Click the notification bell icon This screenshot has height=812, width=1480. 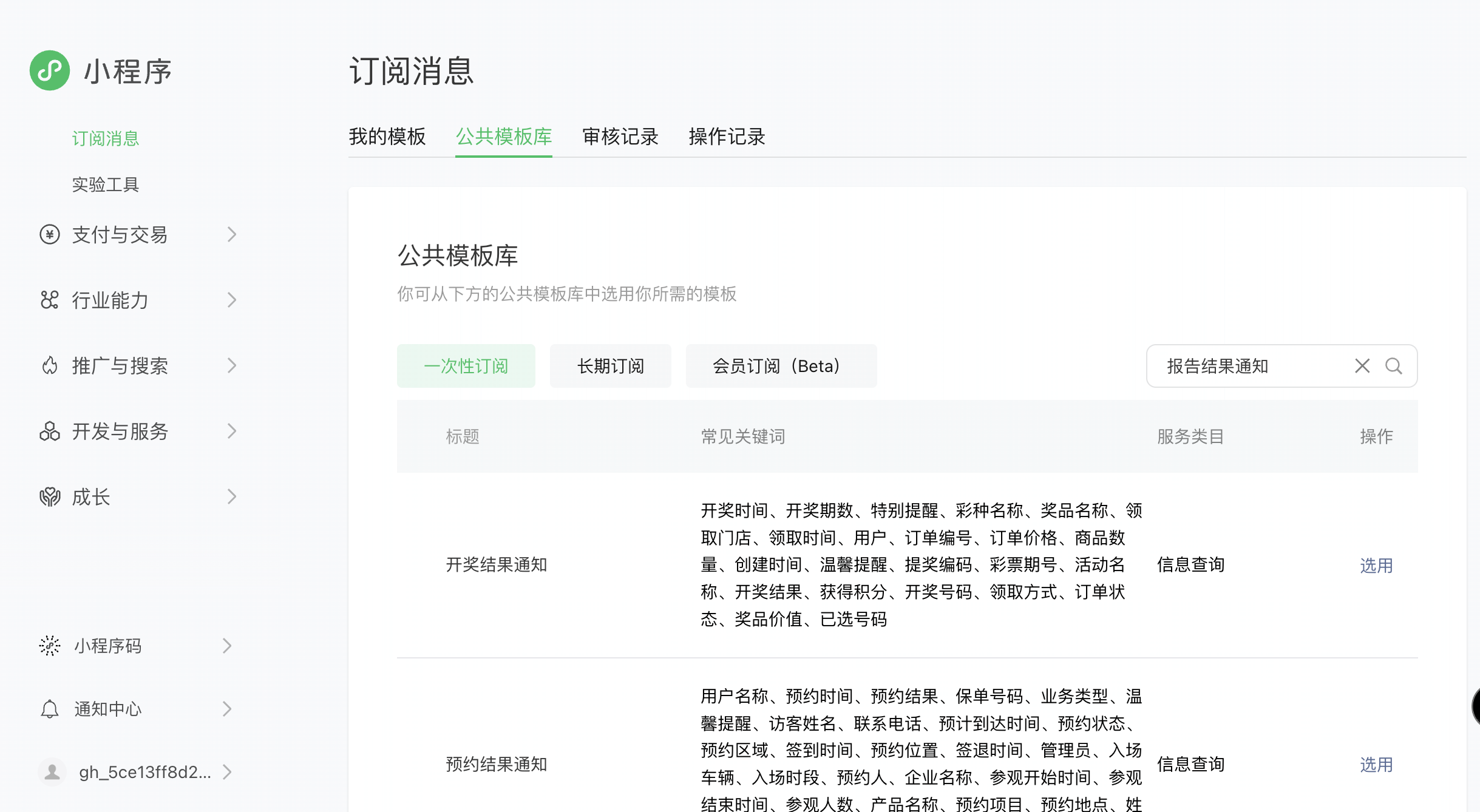(50, 709)
